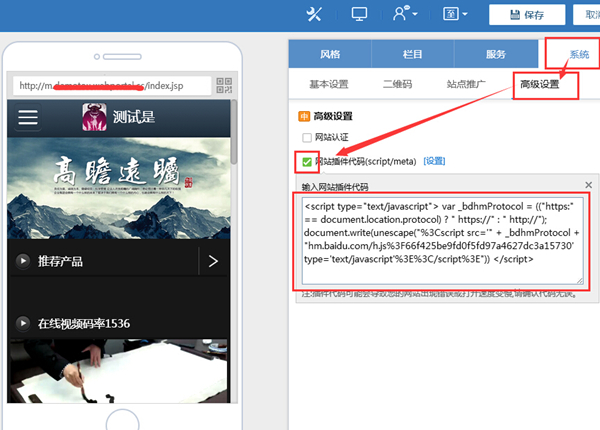Click the QR code icon beside URL
Viewport: 600px width, 430px height.
pos(223,85)
